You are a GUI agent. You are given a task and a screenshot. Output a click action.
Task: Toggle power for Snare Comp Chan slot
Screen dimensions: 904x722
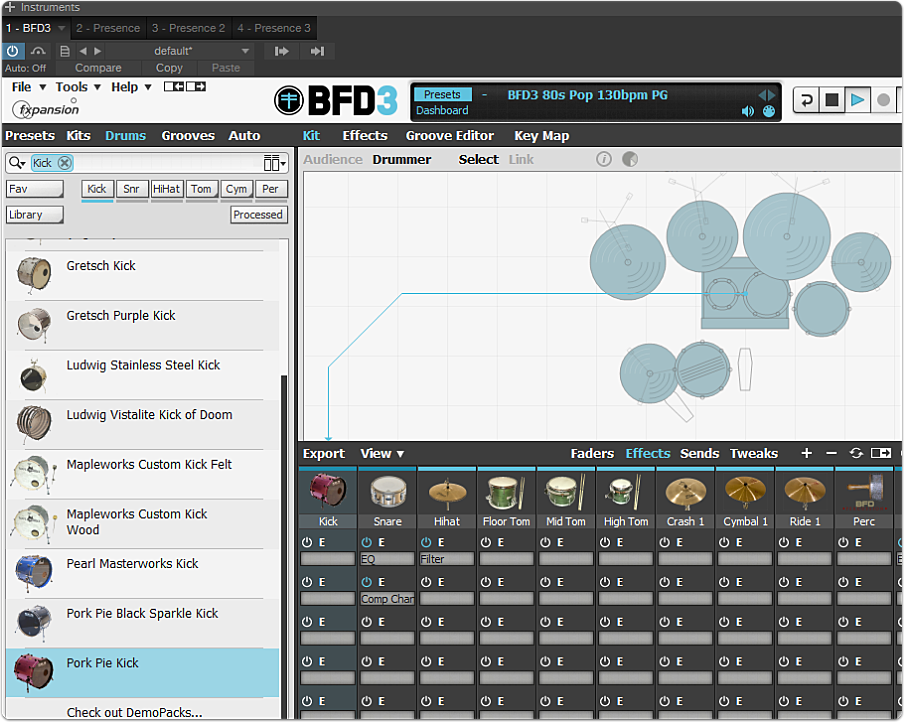point(367,582)
